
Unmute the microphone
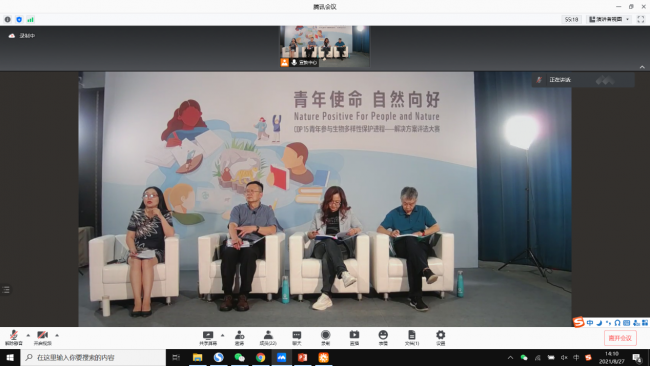(13, 337)
